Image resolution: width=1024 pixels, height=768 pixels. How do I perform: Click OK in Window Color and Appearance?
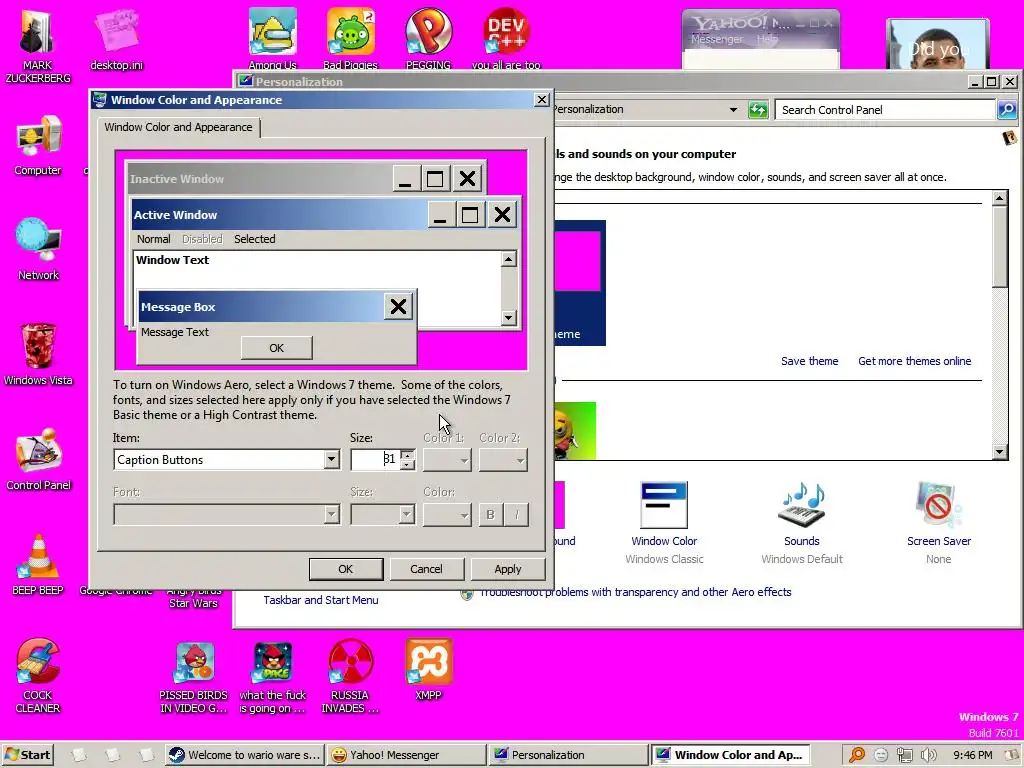pyautogui.click(x=345, y=569)
